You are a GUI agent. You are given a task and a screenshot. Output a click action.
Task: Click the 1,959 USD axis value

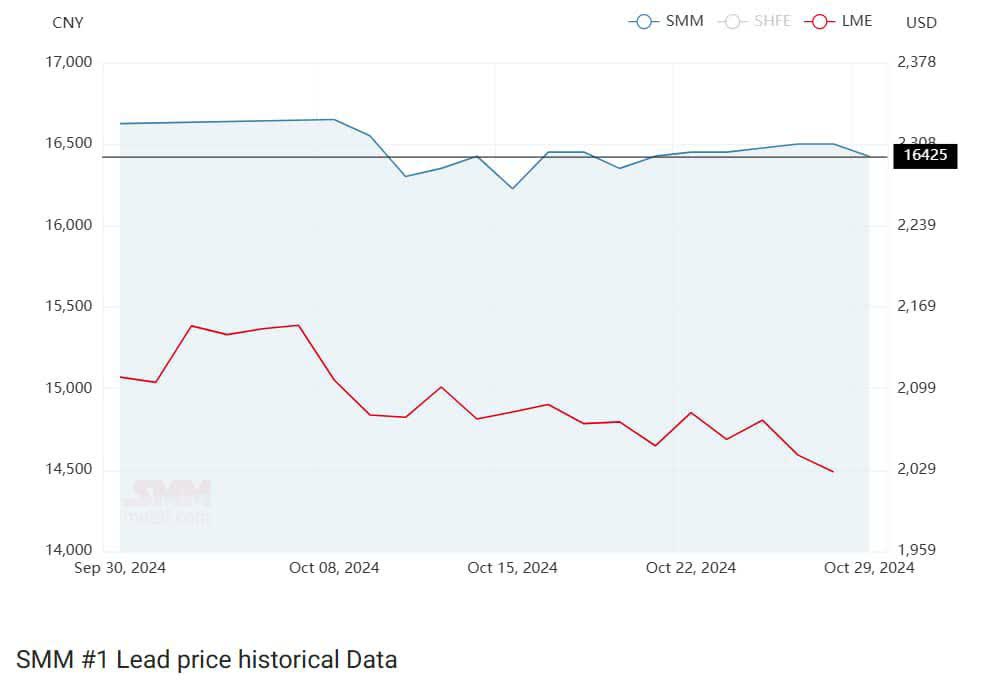916,550
